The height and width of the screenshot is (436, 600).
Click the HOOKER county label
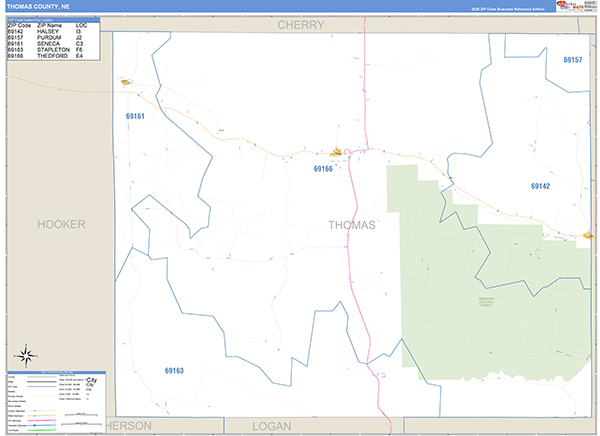[61, 224]
